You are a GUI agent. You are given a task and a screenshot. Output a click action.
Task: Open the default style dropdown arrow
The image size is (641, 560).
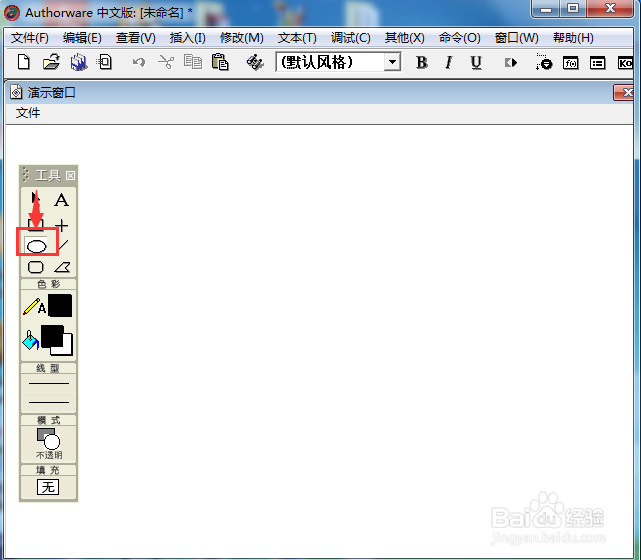[x=392, y=63]
